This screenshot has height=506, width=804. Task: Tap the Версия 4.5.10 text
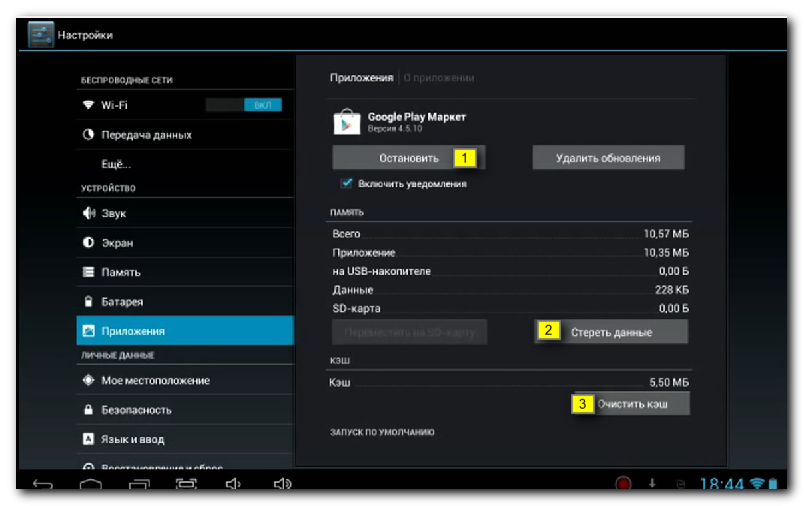[394, 129]
